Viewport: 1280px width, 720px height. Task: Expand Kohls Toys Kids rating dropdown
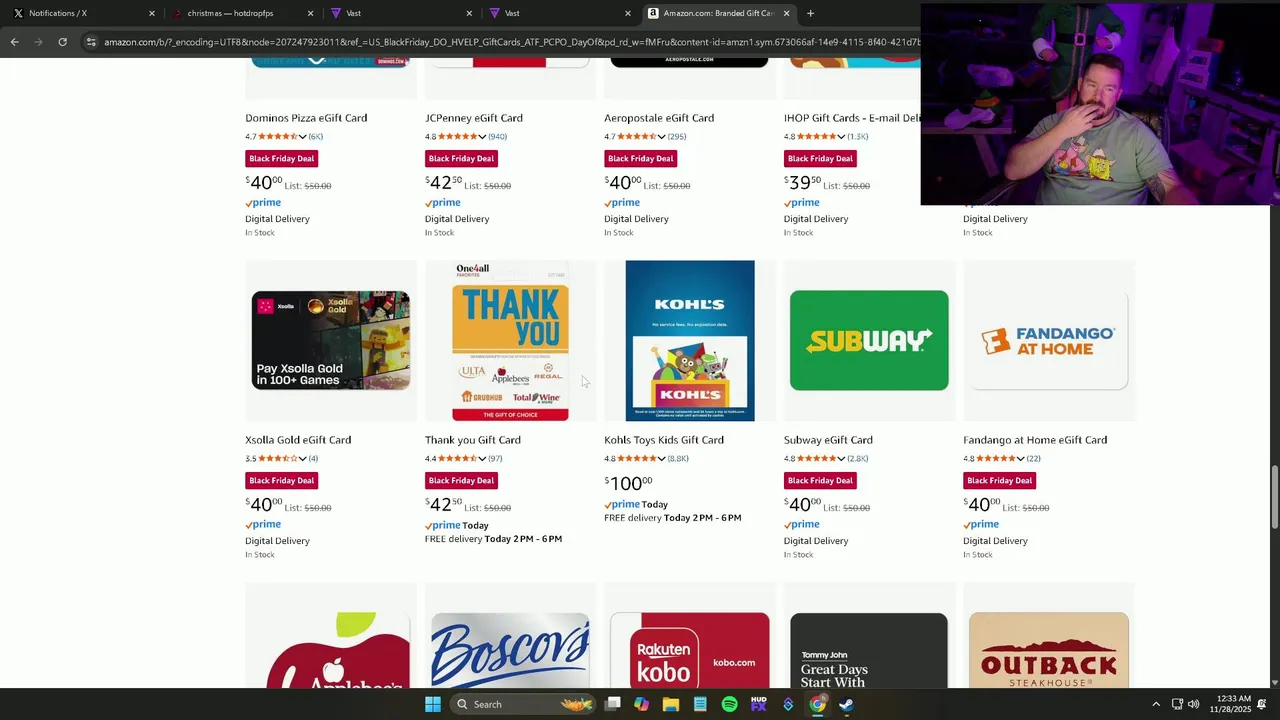(662, 459)
